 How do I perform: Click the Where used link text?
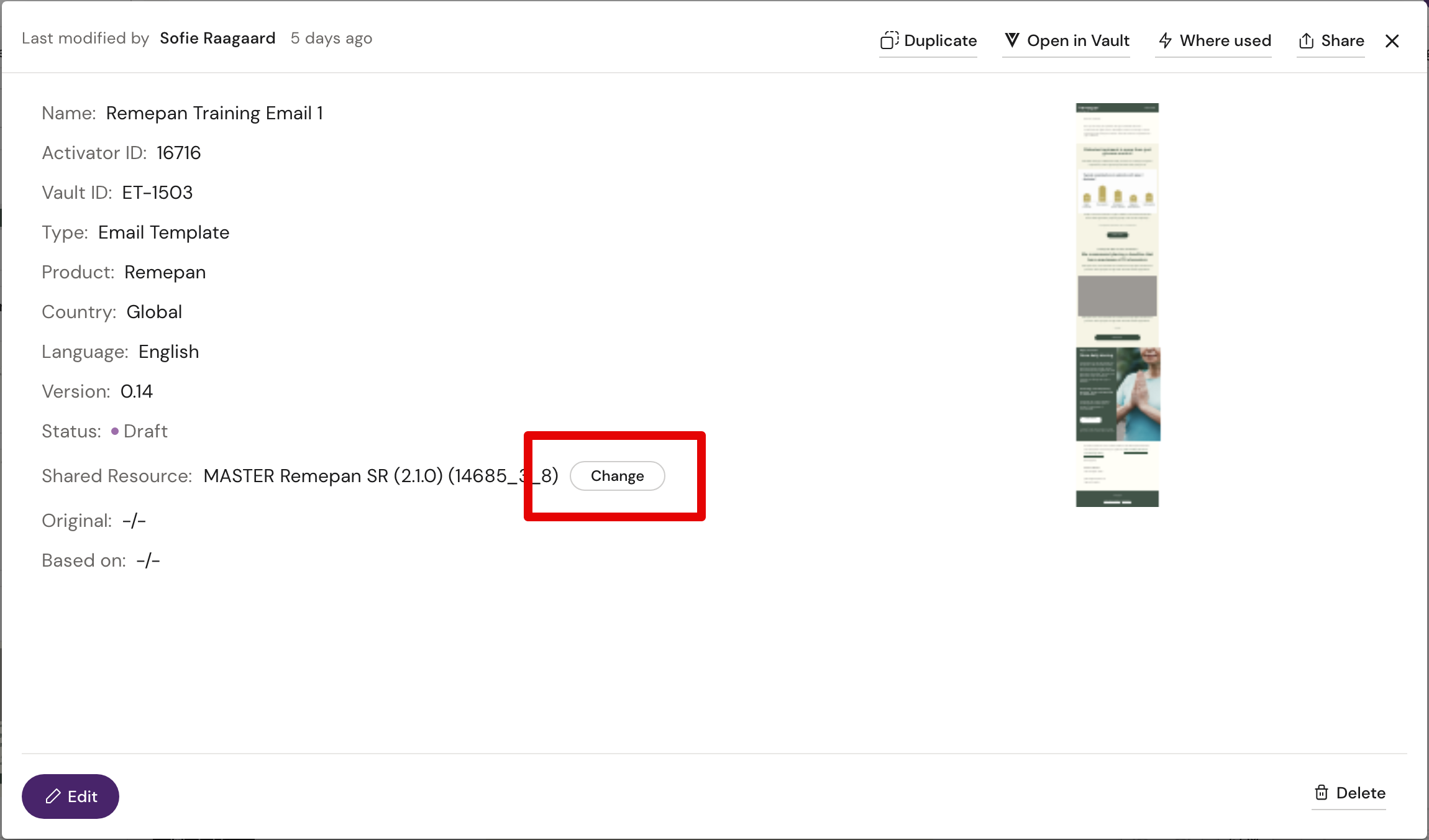coord(1225,40)
